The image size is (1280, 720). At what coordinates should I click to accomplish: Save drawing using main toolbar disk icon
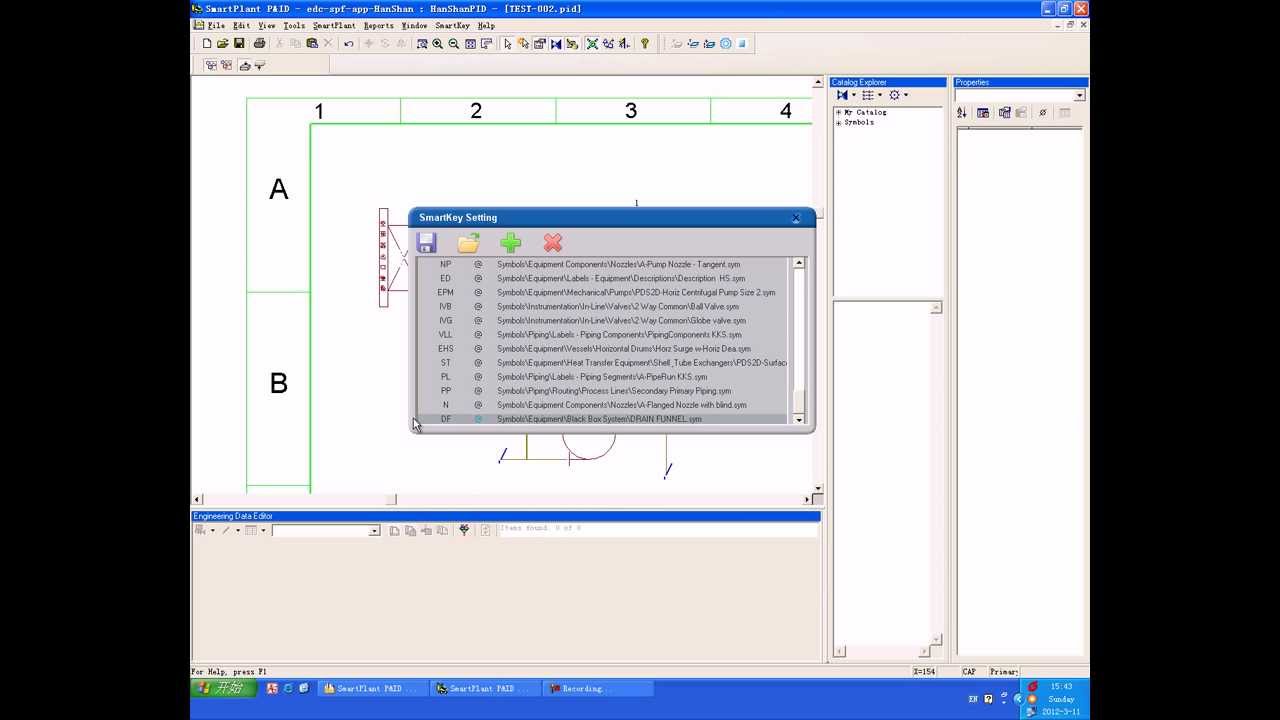pyautogui.click(x=239, y=44)
